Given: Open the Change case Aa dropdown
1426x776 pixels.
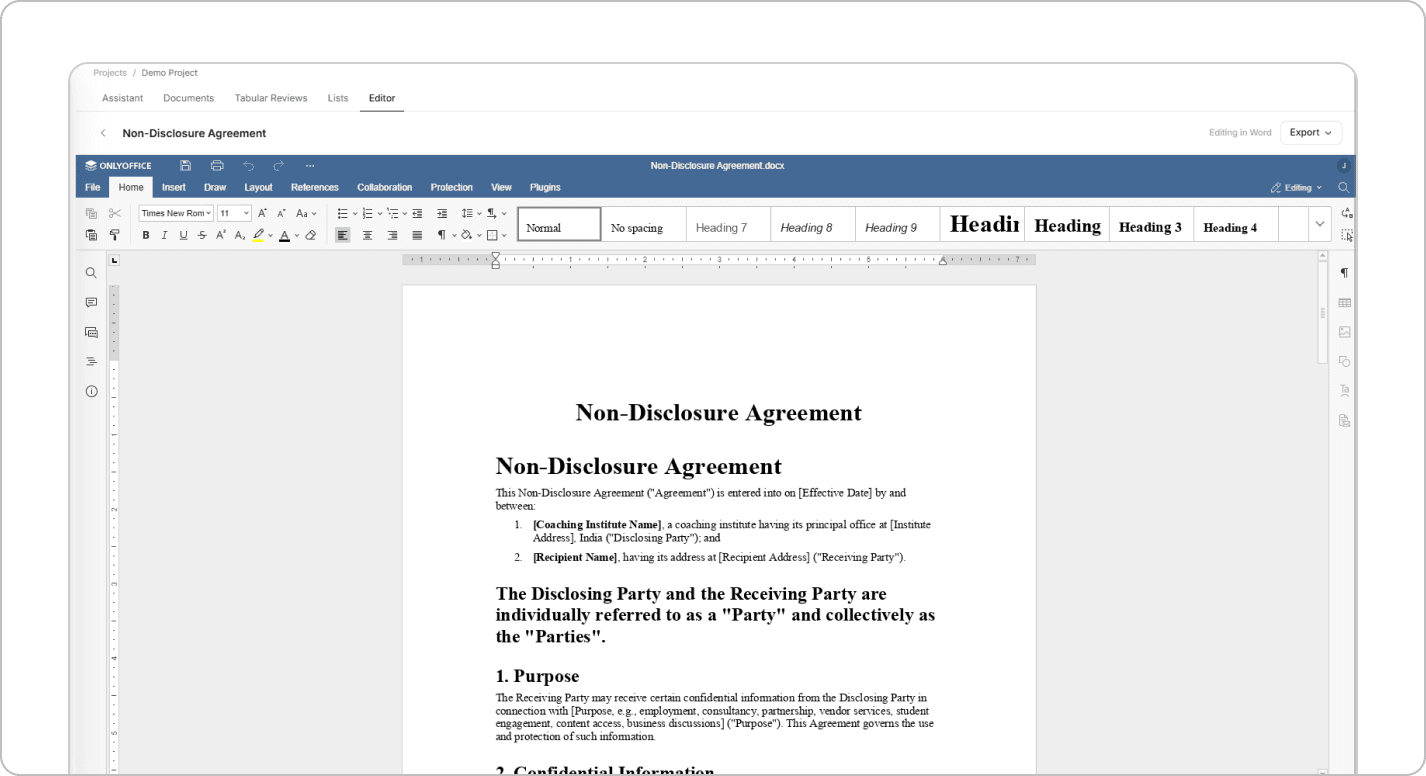Looking at the screenshot, I should point(307,213).
